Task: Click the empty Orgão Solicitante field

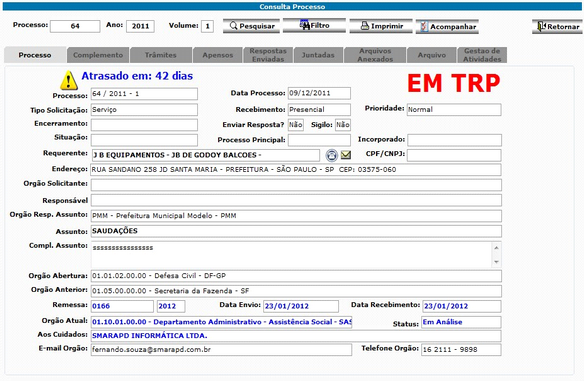Action: coord(296,185)
